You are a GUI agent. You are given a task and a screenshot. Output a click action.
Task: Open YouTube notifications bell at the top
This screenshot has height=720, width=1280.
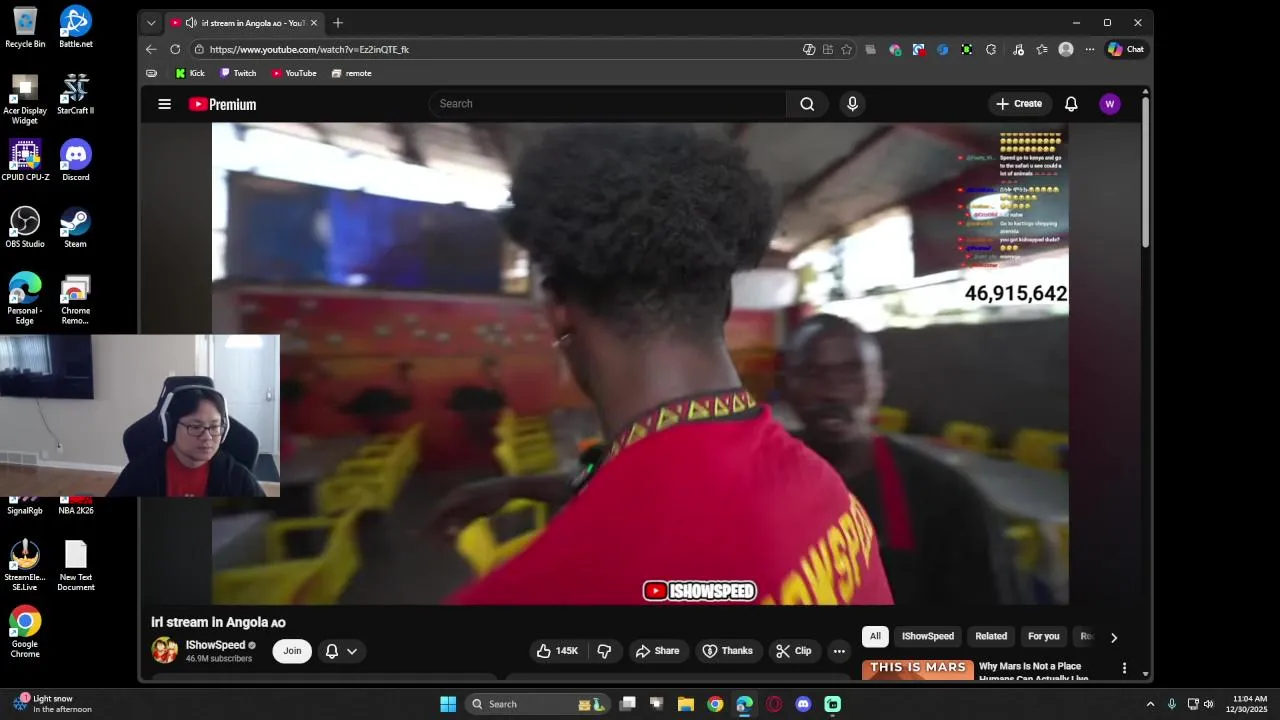point(1071,104)
